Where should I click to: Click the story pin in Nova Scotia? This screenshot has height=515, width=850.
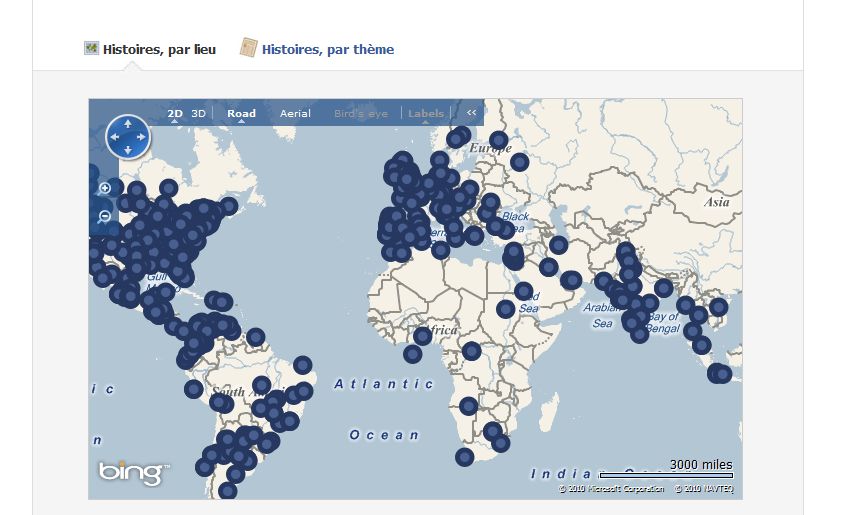pos(228,206)
